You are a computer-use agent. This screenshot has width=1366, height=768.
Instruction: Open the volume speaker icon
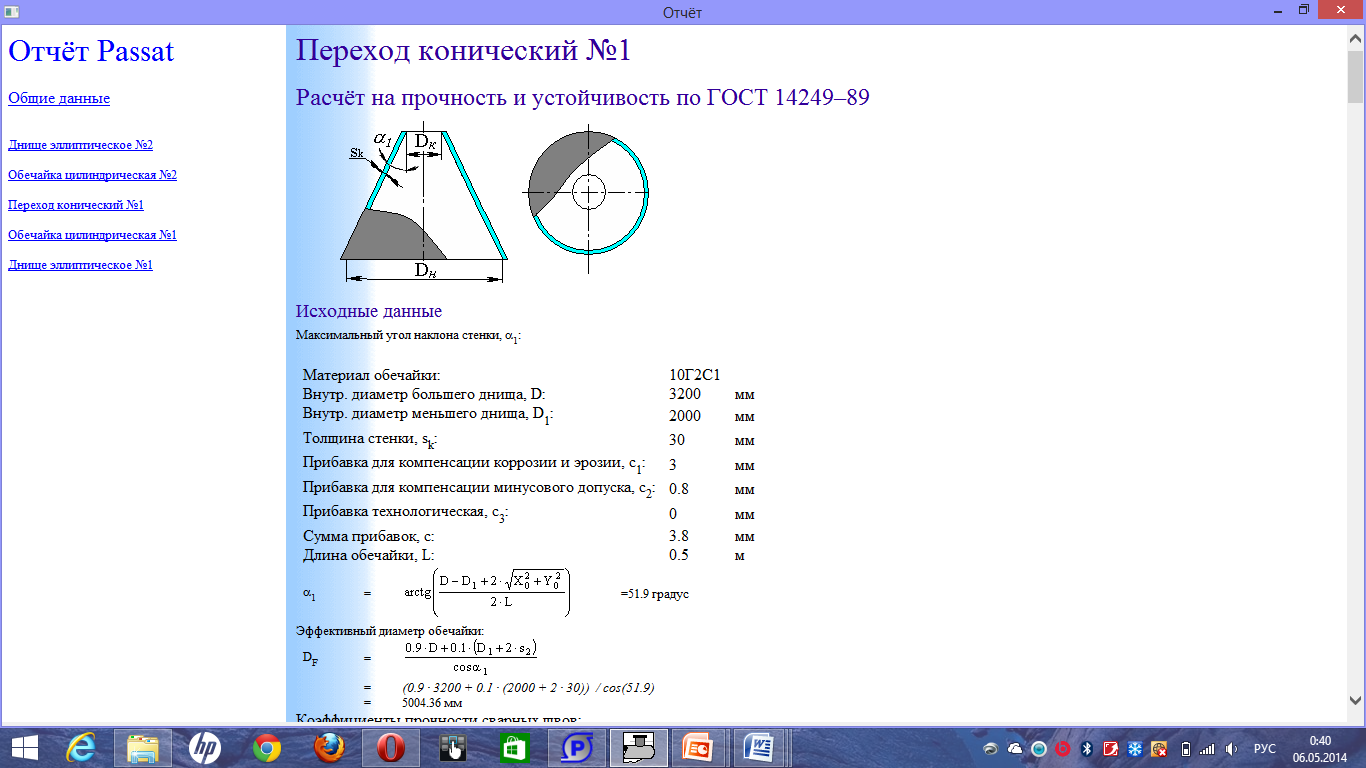coord(1231,749)
